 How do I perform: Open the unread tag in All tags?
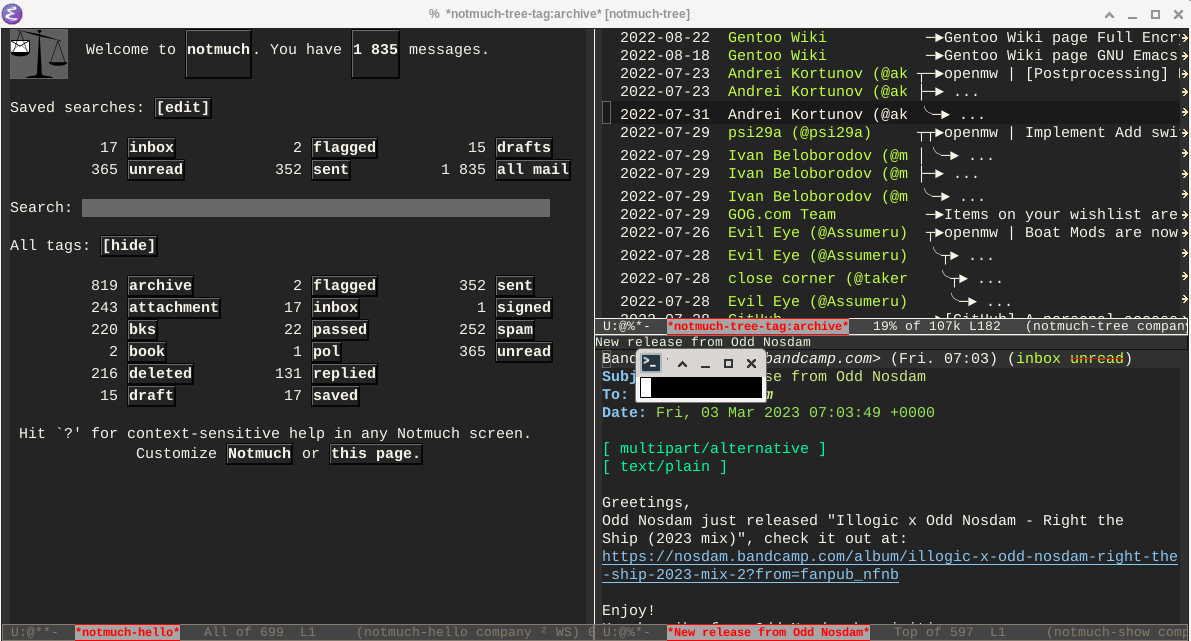pos(523,352)
